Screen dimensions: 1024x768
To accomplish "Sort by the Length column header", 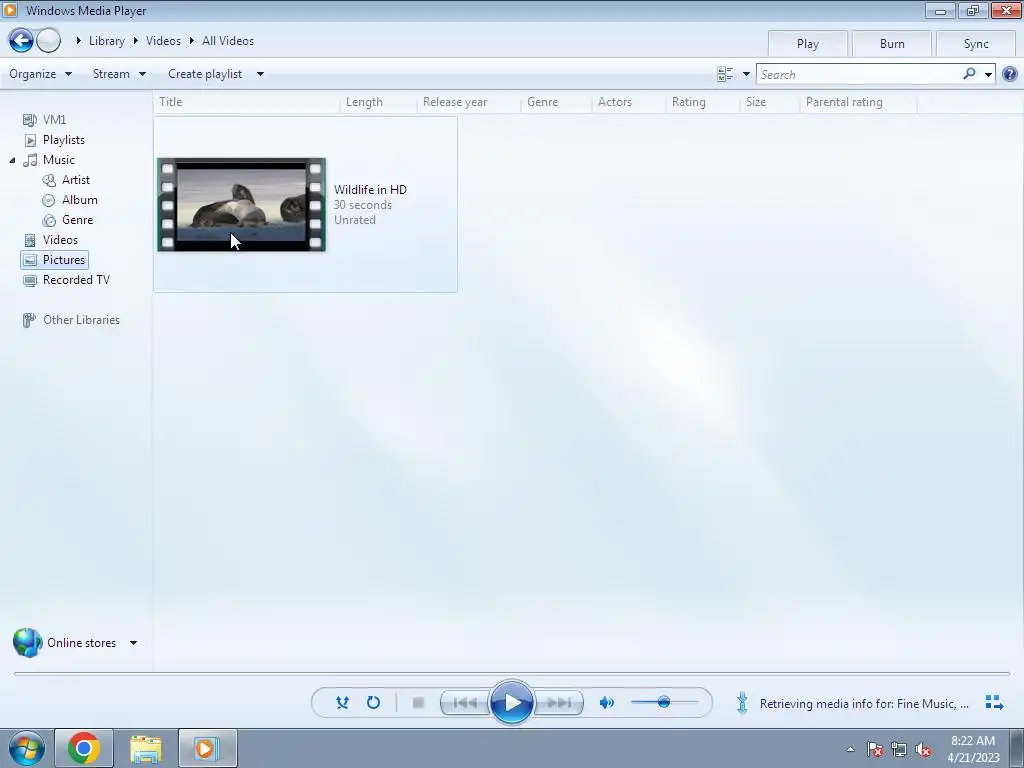I will 378,102.
